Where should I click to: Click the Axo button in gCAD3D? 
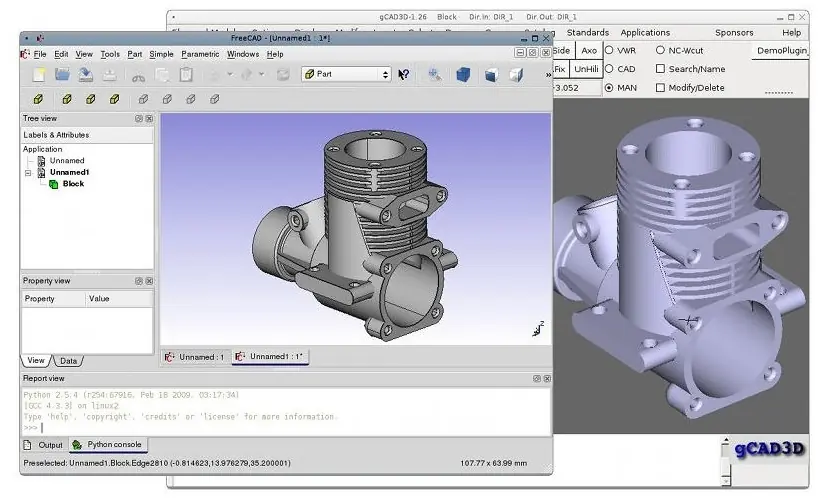(589, 51)
